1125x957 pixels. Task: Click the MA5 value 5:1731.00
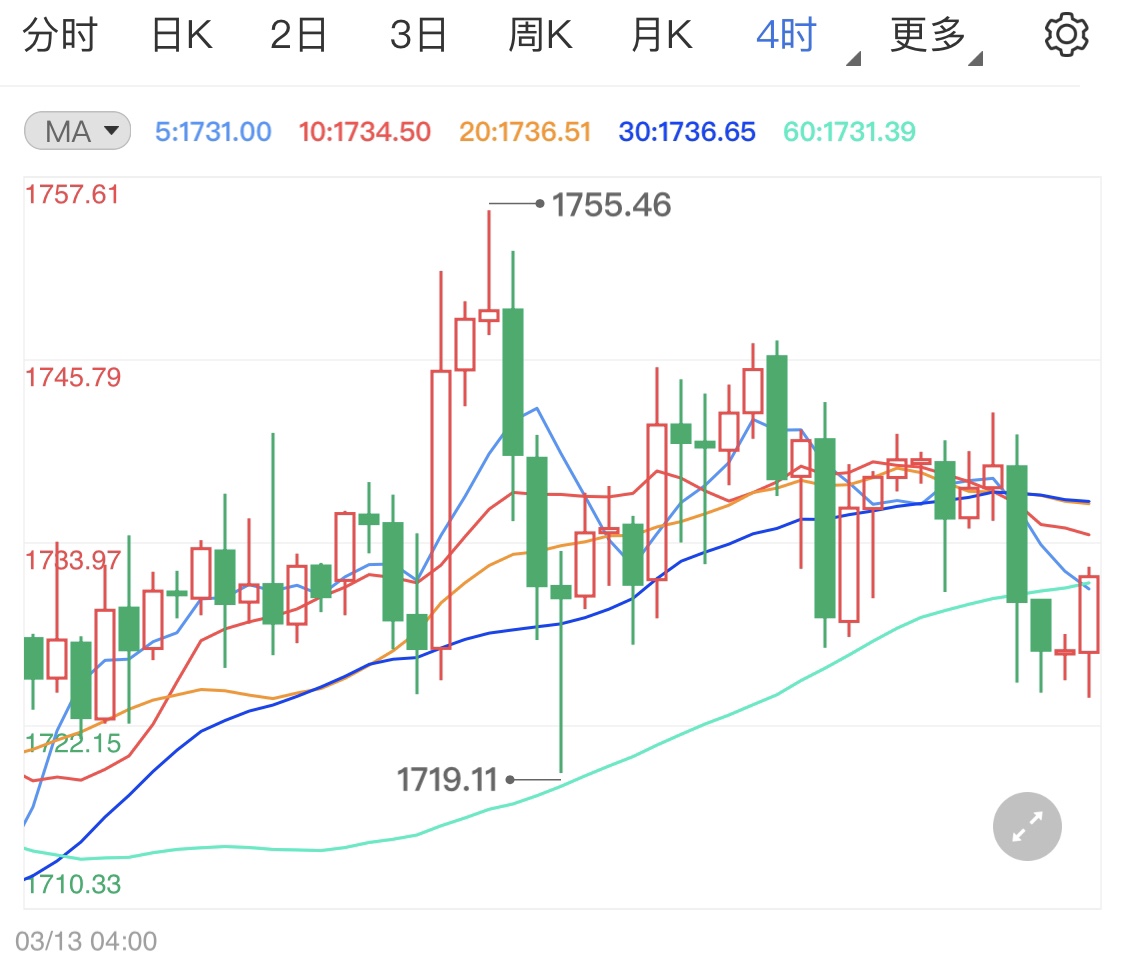[213, 131]
